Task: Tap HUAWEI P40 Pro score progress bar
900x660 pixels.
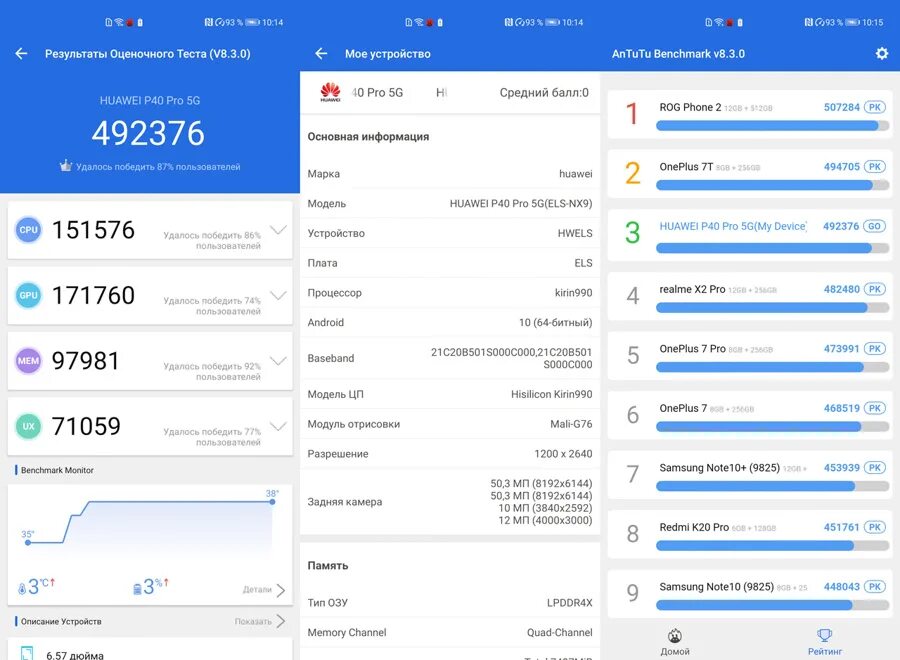Action: pyautogui.click(x=773, y=248)
